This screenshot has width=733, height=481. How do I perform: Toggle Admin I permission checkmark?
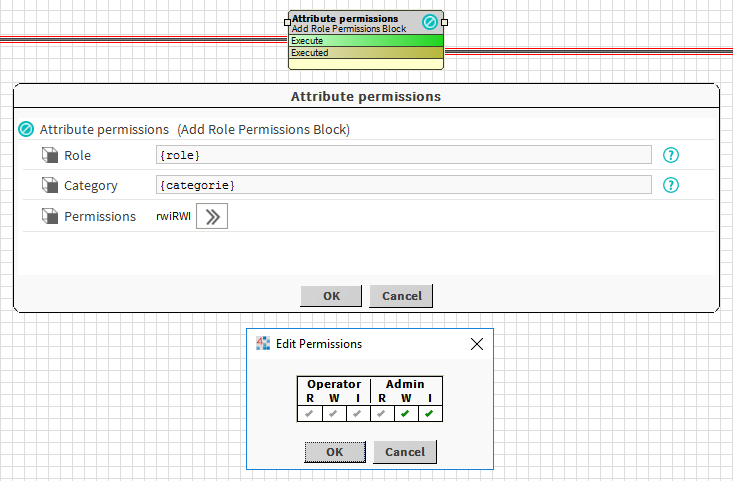[x=429, y=413]
